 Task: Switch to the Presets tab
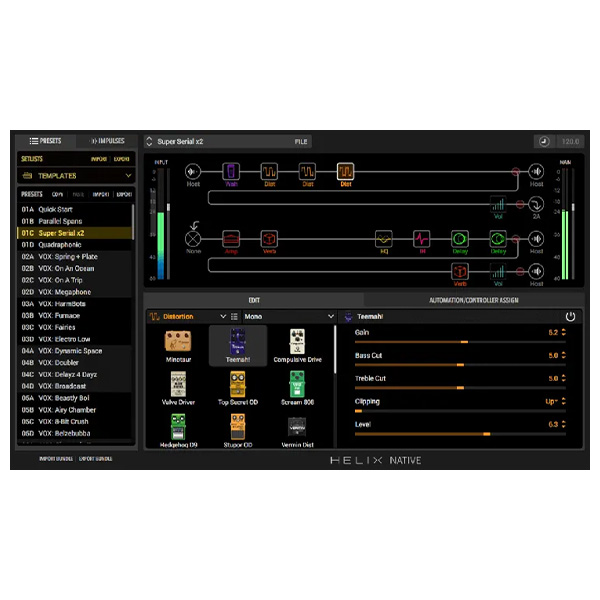tap(46, 141)
